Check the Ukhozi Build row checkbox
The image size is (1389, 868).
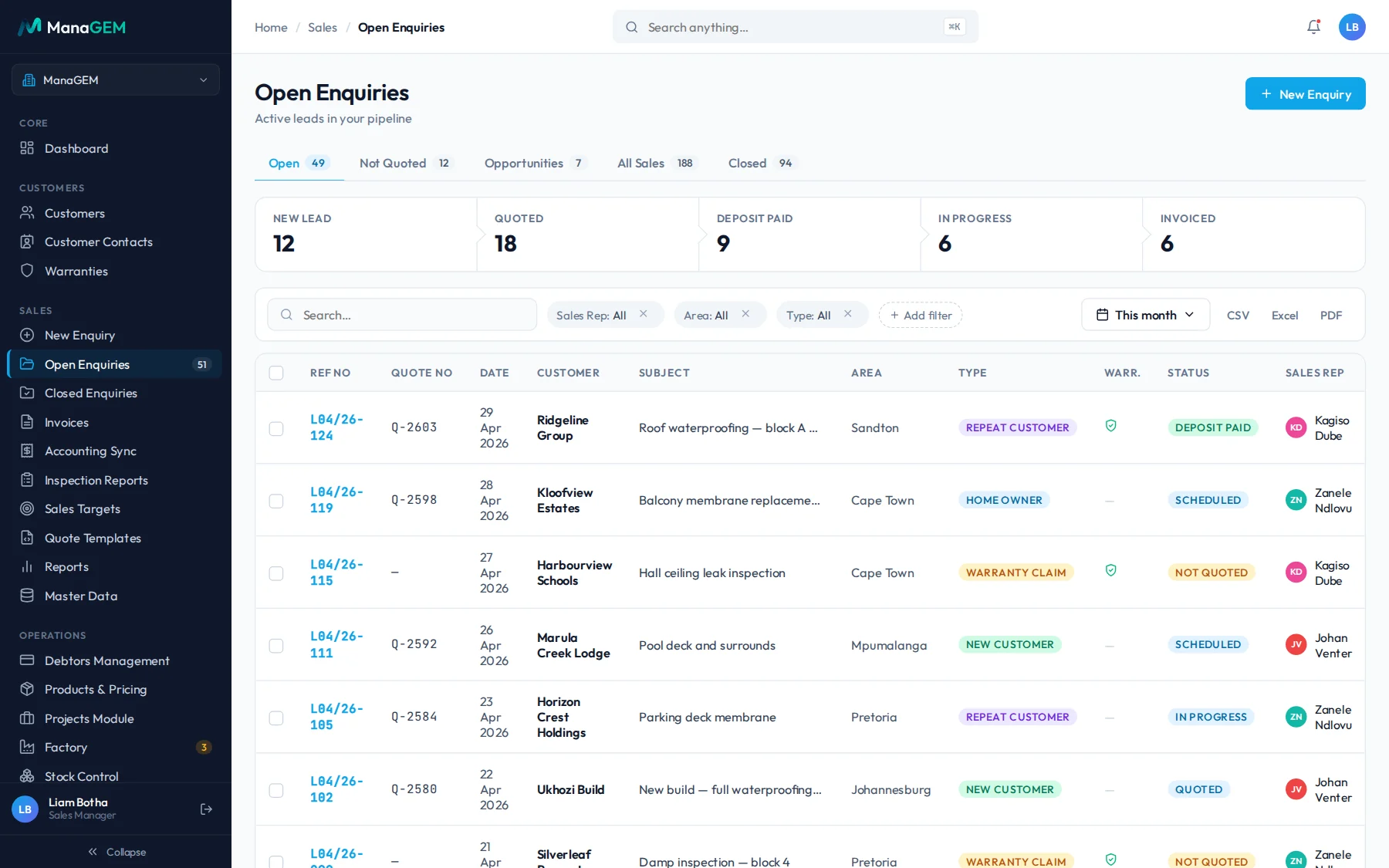coord(276,790)
